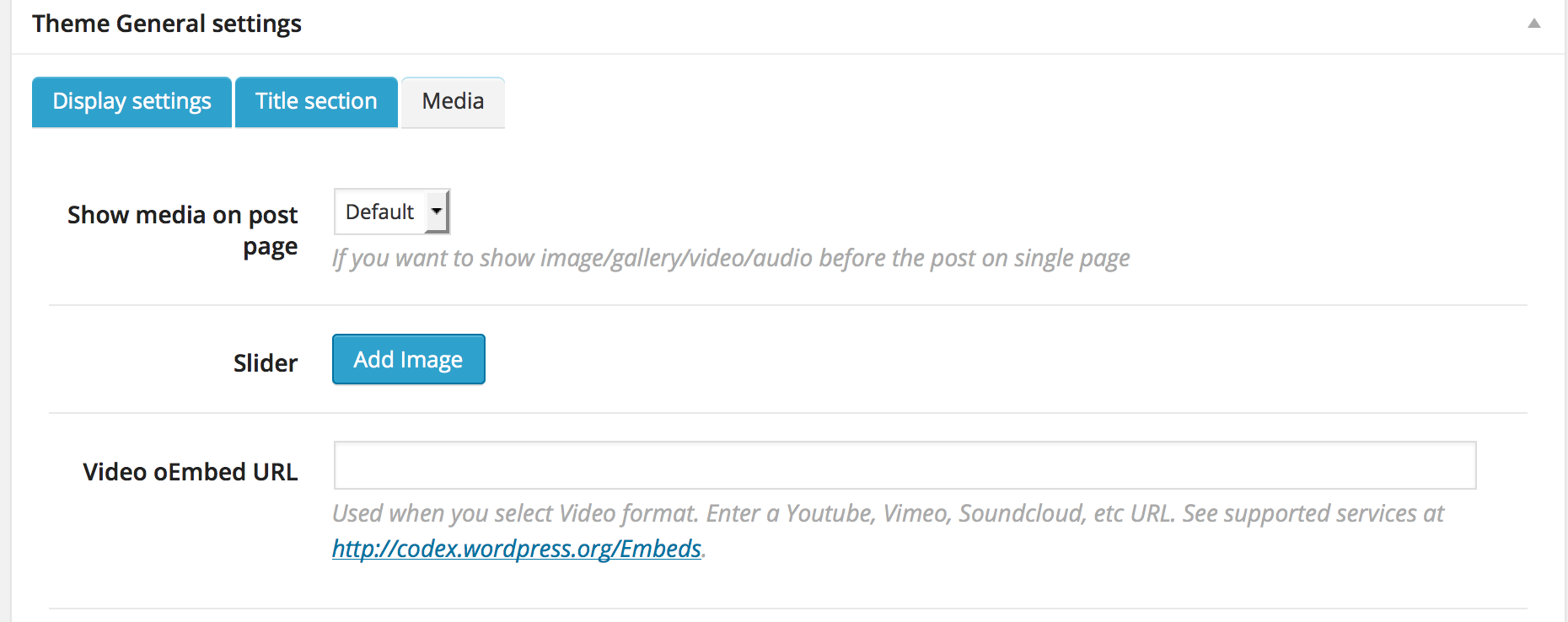1568x622 pixels.
Task: Click the divider line below the Slider row
Action: pos(787,413)
